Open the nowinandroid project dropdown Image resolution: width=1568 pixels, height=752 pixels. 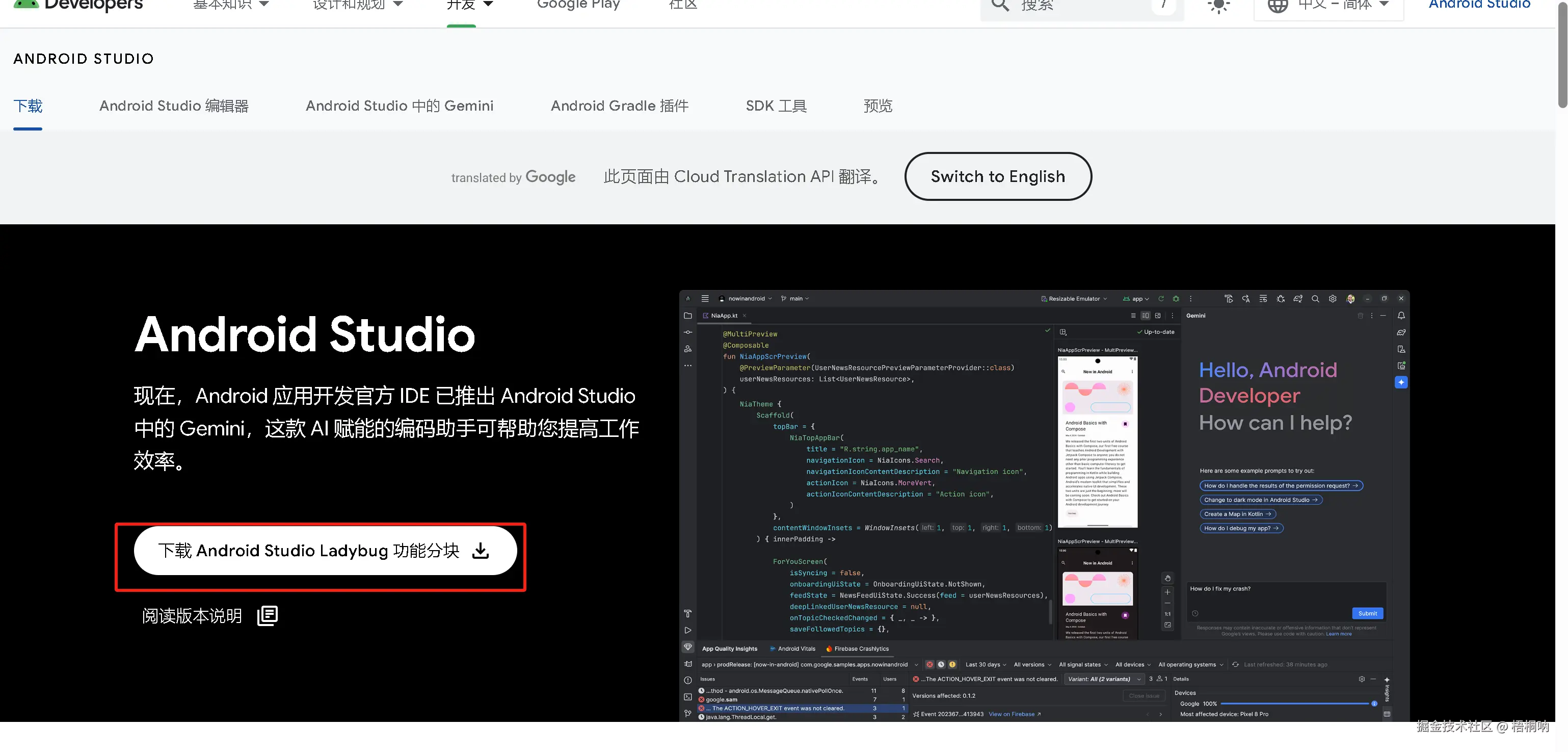746,298
